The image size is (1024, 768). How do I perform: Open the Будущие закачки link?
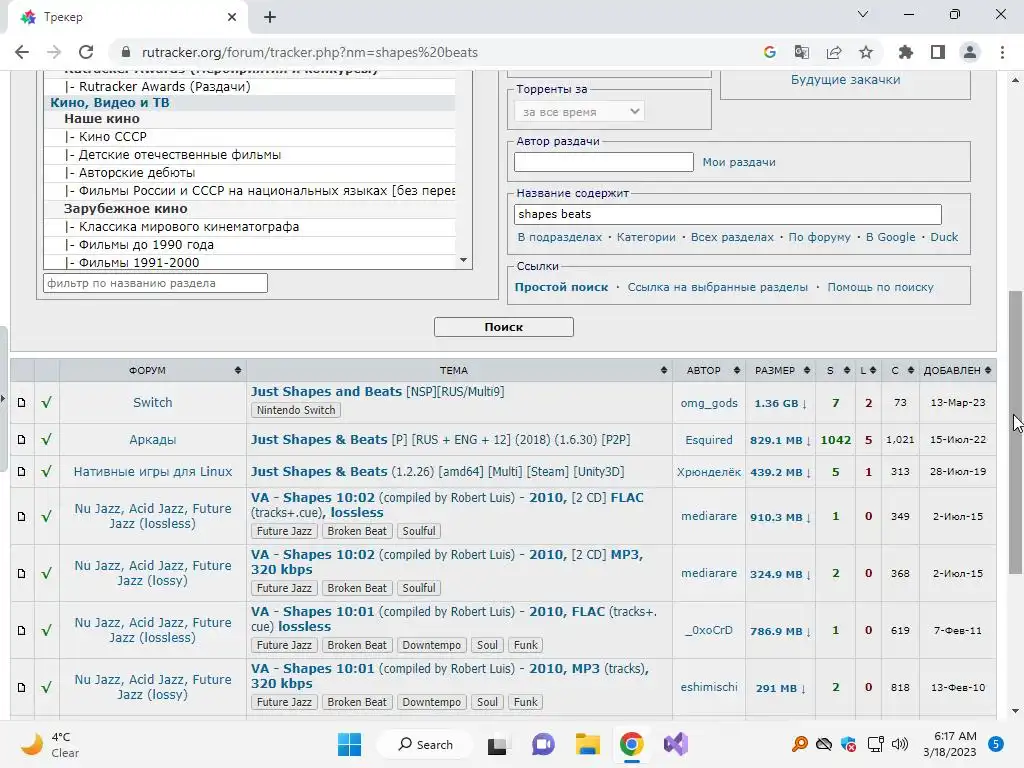(x=845, y=80)
